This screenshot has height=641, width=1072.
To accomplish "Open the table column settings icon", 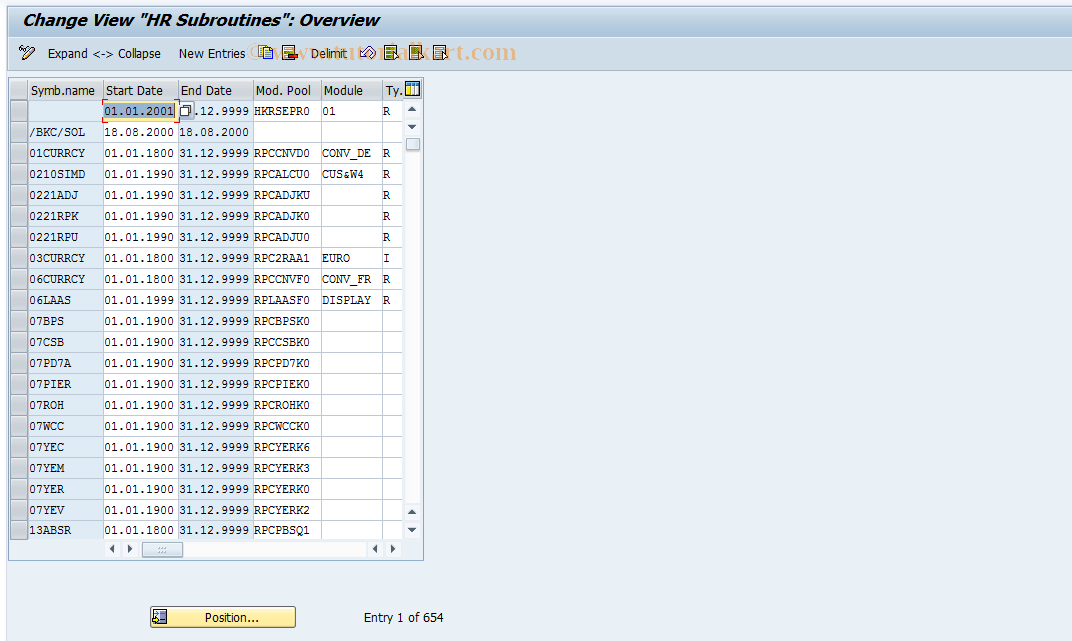I will point(412,89).
